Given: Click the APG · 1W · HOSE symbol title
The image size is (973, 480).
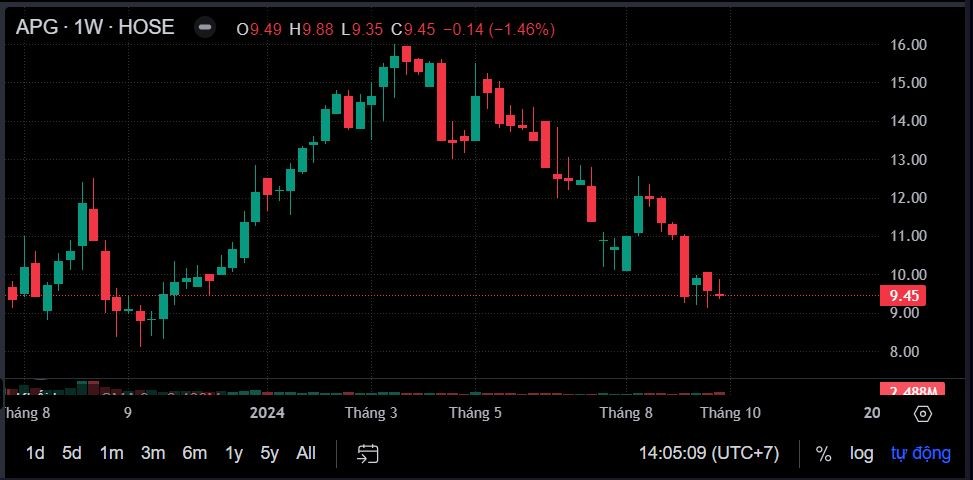Looking at the screenshot, I should (95, 28).
